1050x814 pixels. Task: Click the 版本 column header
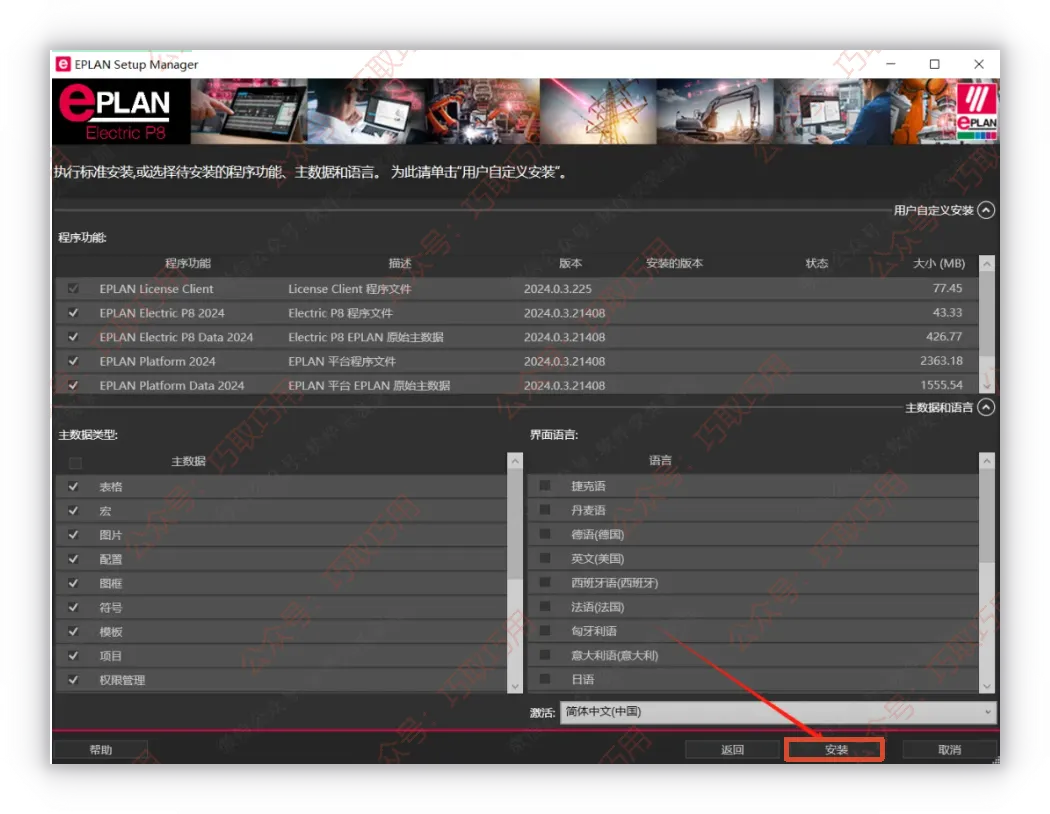tap(570, 263)
